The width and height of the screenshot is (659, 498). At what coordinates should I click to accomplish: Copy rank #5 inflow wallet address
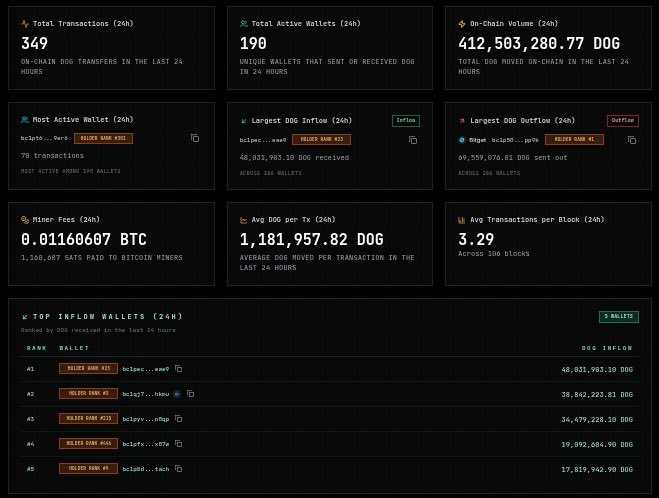(x=179, y=468)
